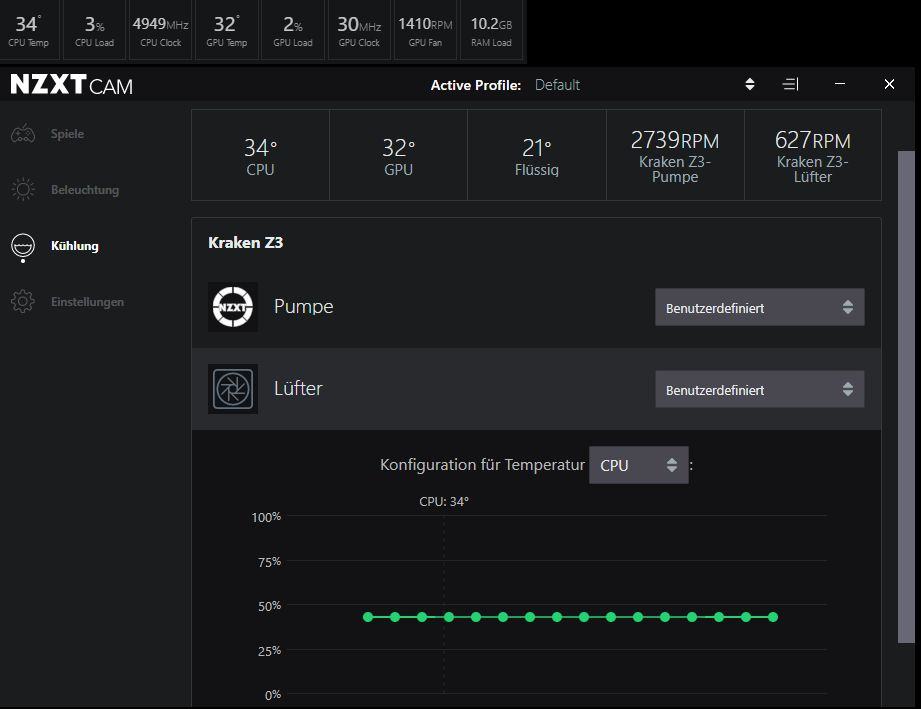Viewport: 921px width, 709px height.
Task: Open Einstellungen gear icon
Action: coord(23,301)
